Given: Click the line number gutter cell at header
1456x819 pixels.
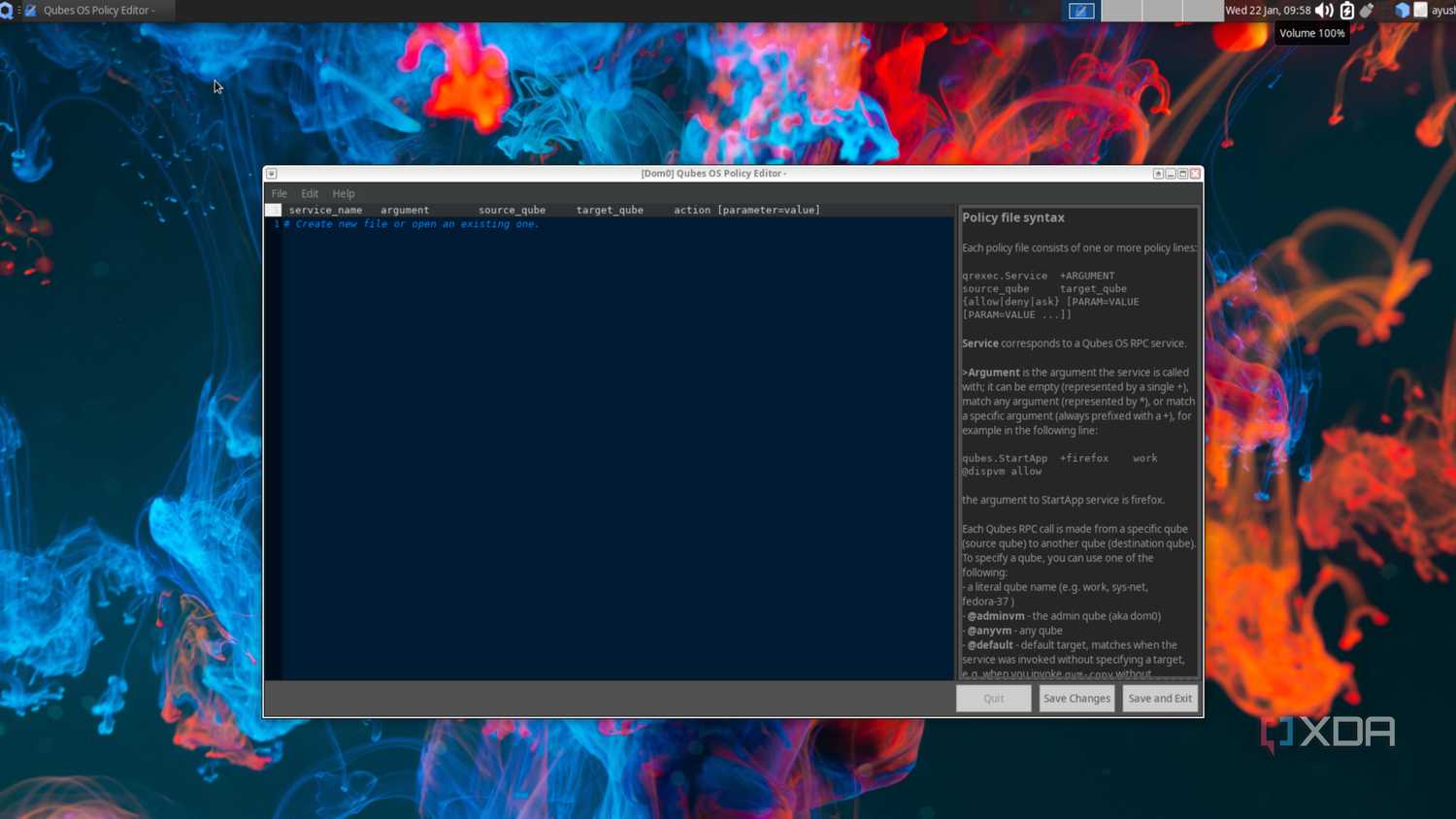Looking at the screenshot, I should click(273, 210).
